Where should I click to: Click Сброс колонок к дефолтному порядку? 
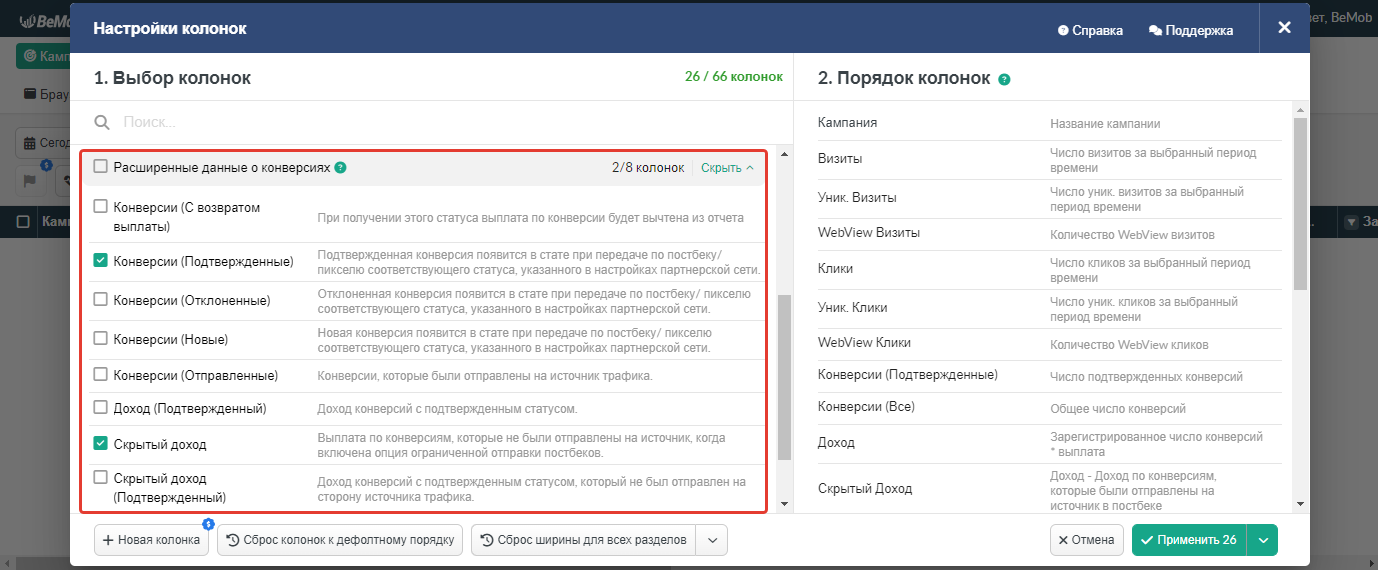click(x=340, y=540)
